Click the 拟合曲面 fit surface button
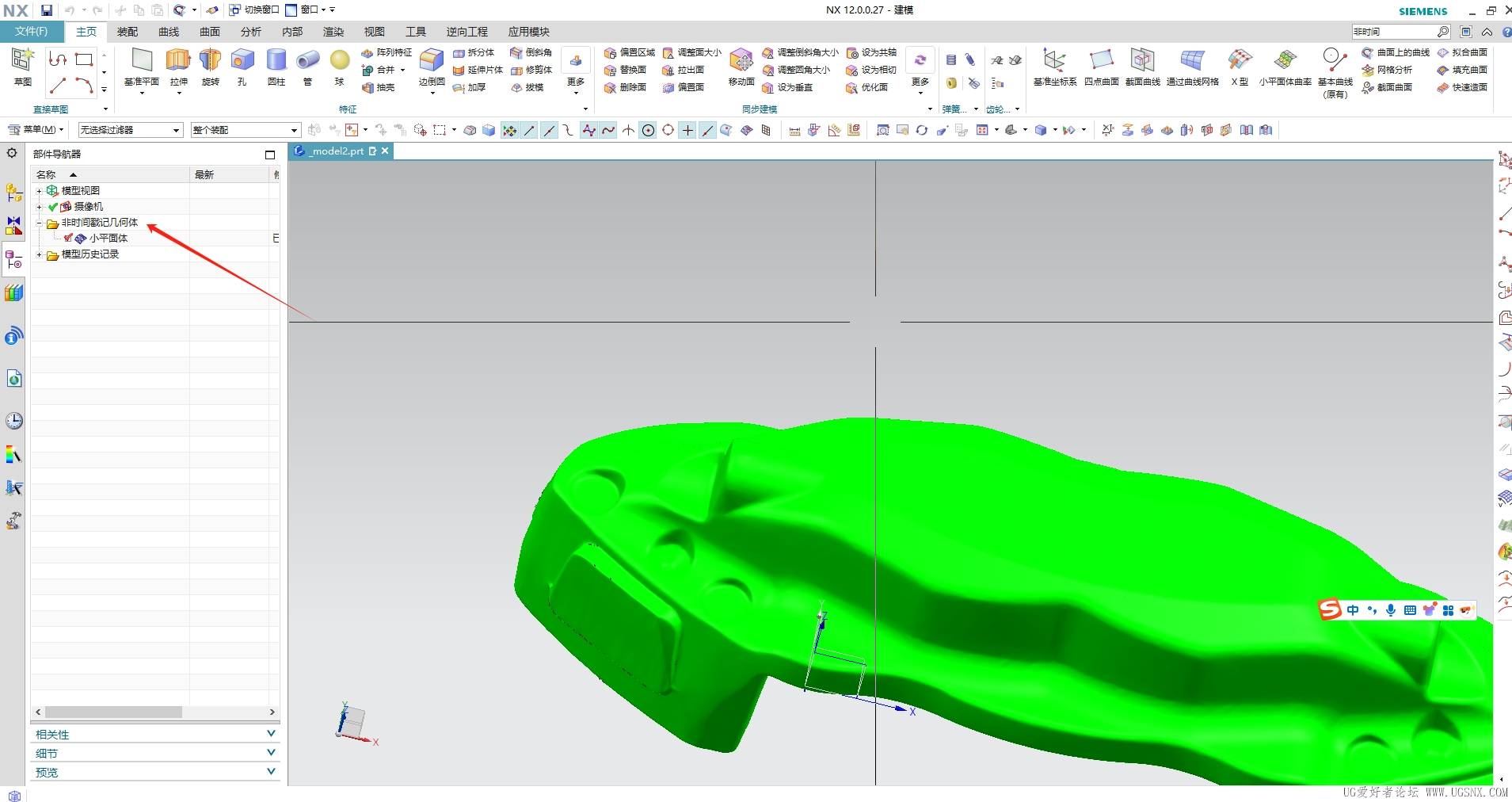 [x=1463, y=52]
